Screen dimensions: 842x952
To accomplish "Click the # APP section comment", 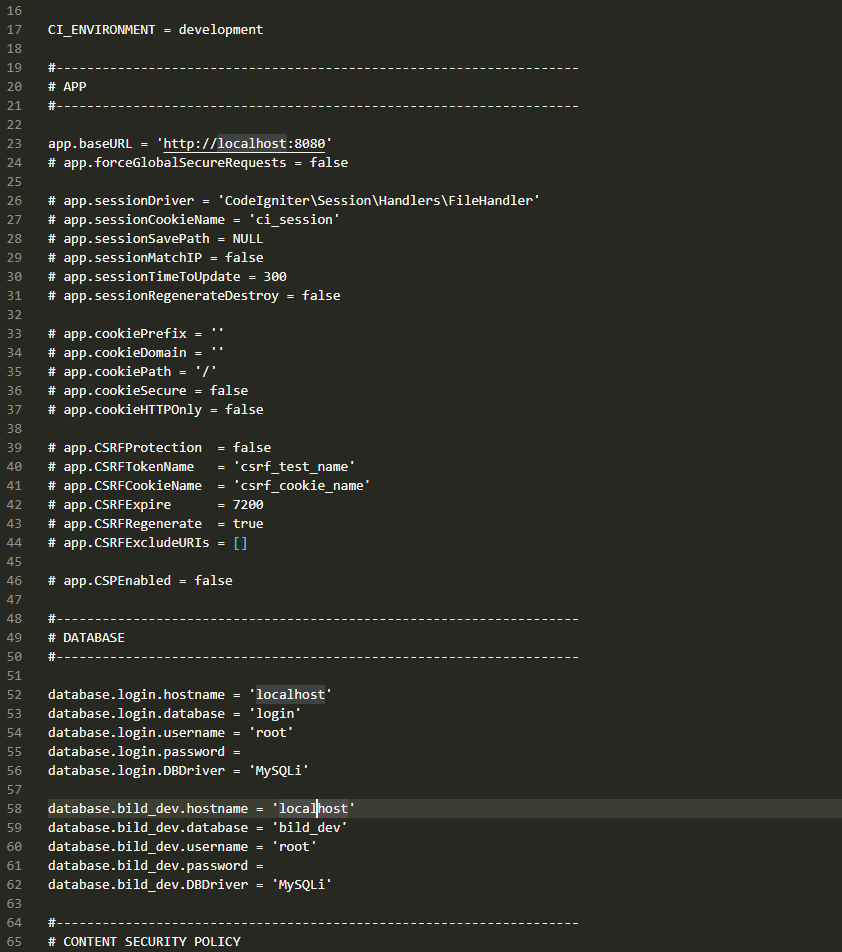I will 67,87.
